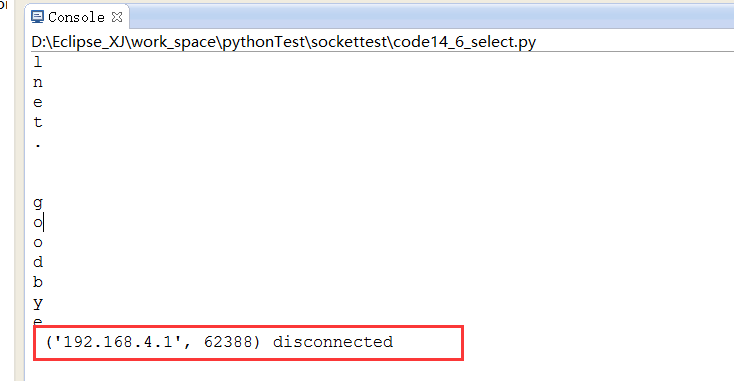The height and width of the screenshot is (381, 734).
Task: Select the Console tab label
Action: [x=76, y=17]
